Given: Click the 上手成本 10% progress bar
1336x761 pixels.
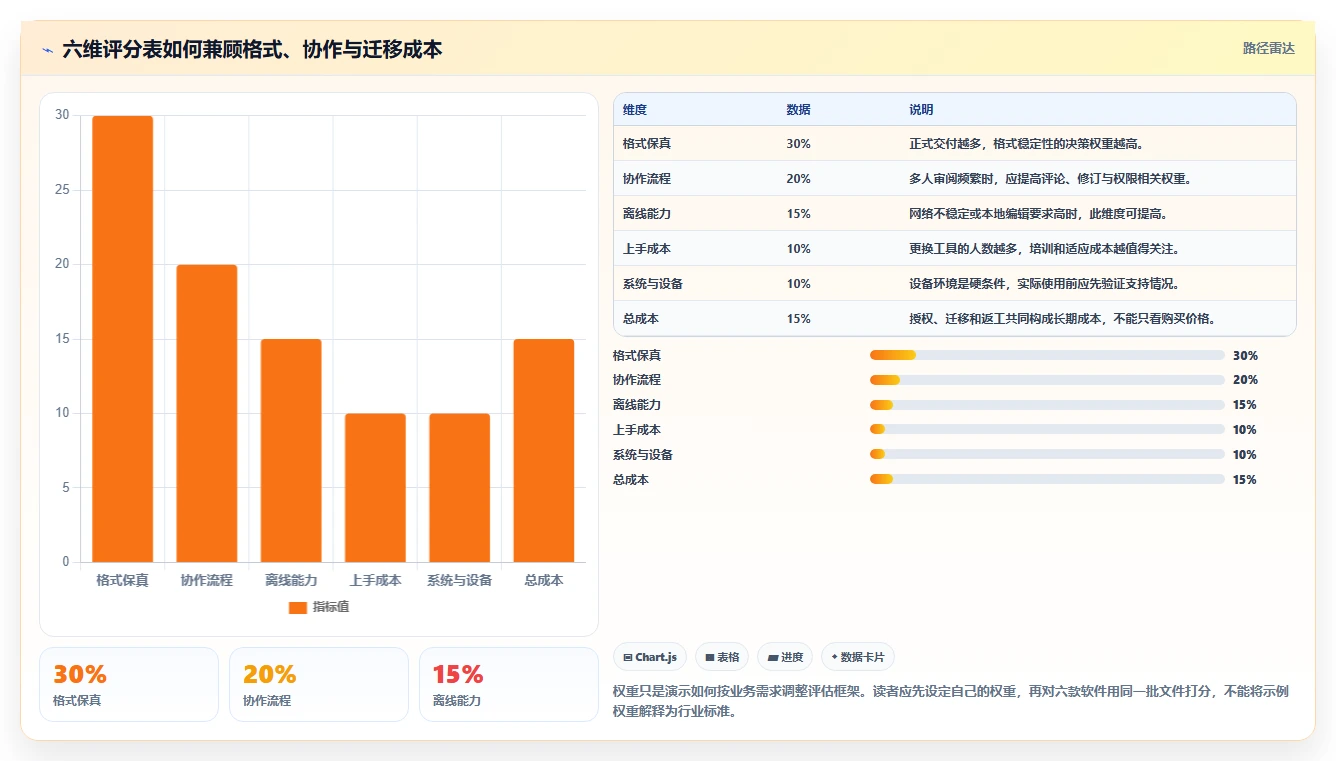Looking at the screenshot, I should point(1047,430).
